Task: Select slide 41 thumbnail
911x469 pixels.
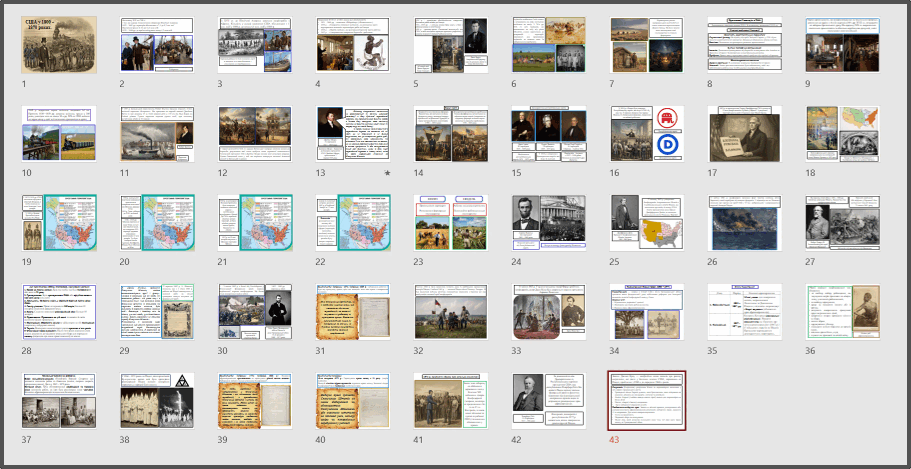Action: pyautogui.click(x=451, y=401)
